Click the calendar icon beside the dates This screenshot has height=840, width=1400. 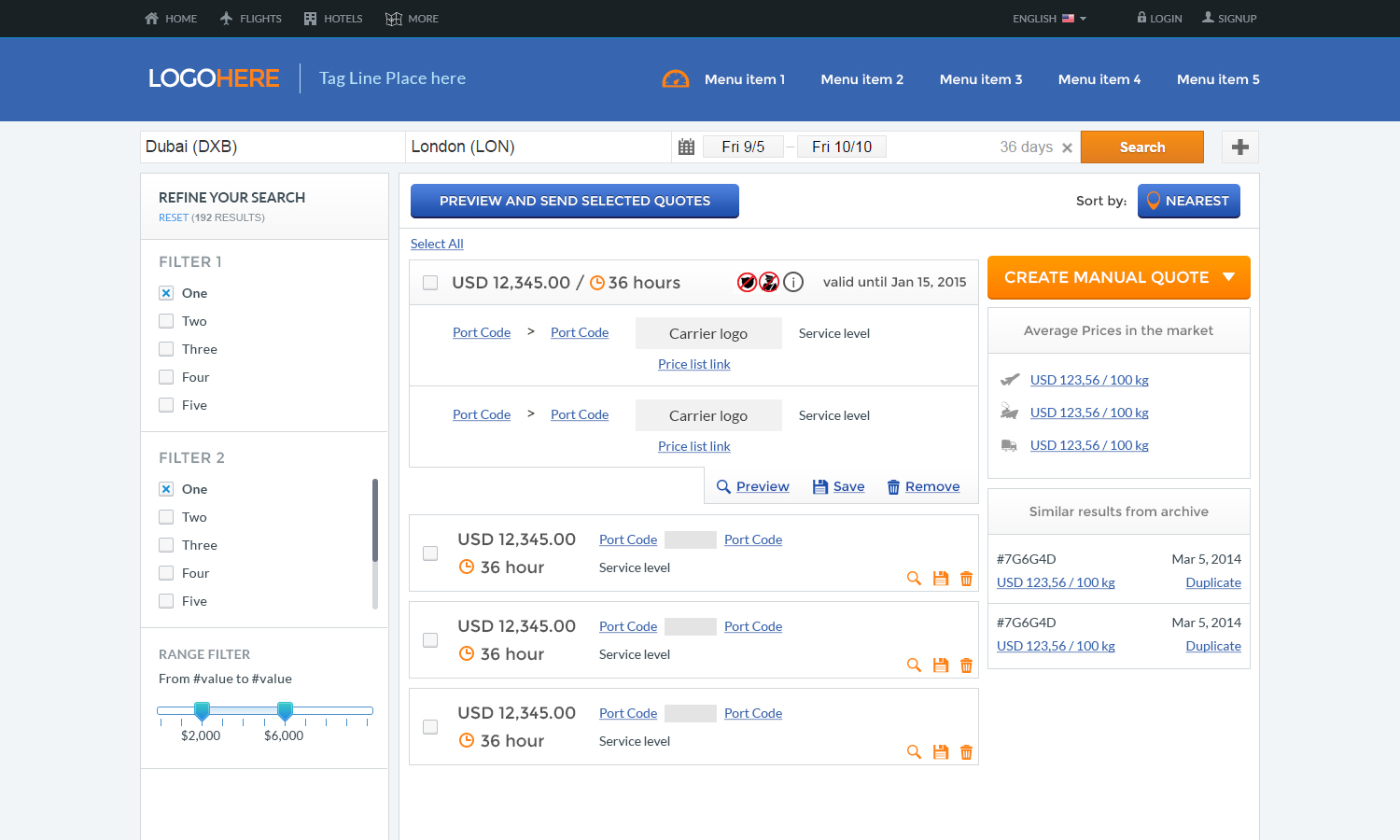tap(686, 147)
